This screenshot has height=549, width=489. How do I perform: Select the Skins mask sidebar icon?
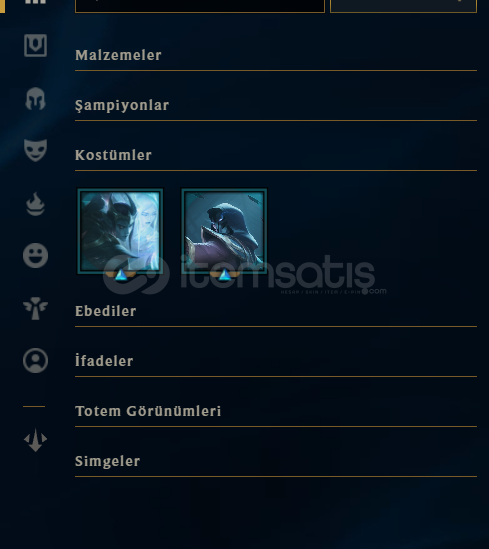pos(35,150)
